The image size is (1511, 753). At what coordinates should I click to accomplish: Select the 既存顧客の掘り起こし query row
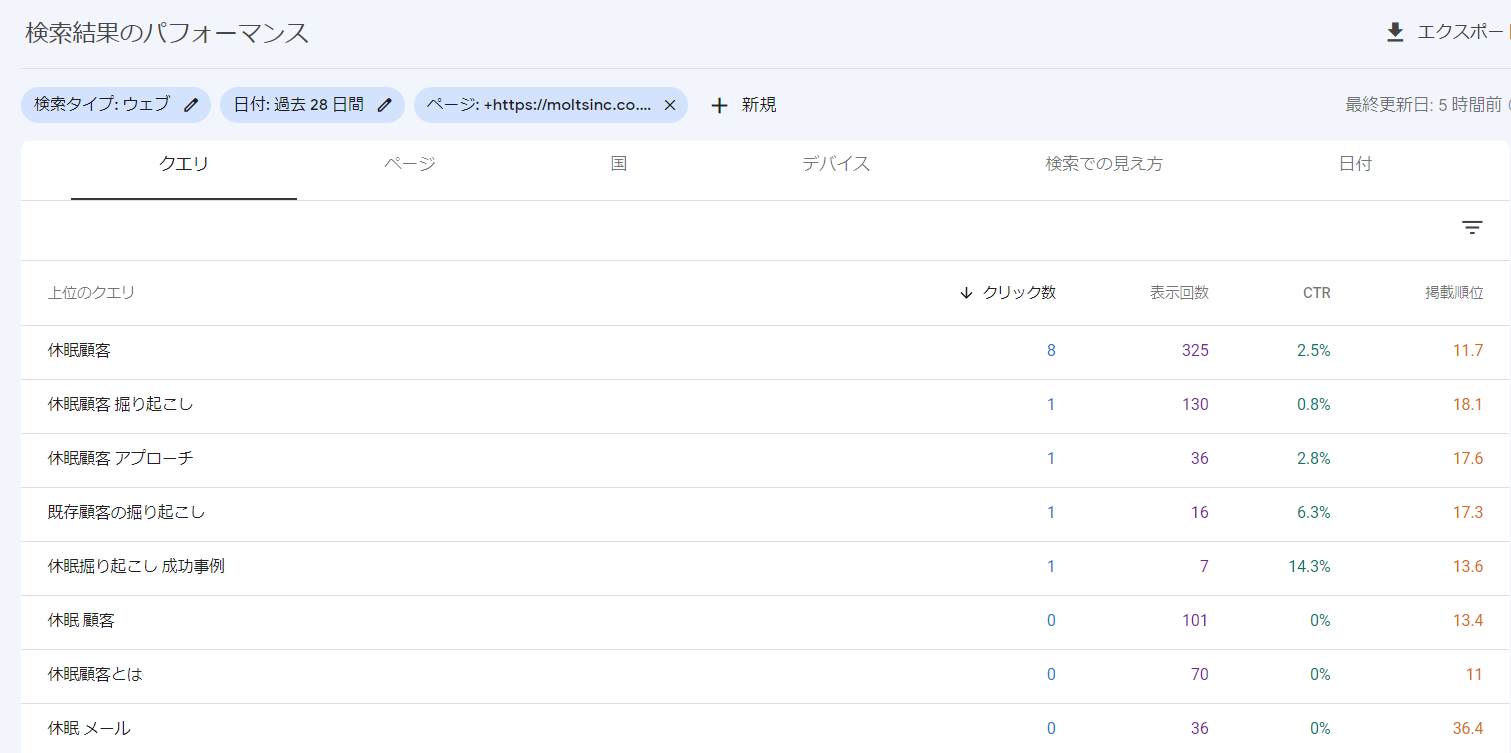pos(127,513)
